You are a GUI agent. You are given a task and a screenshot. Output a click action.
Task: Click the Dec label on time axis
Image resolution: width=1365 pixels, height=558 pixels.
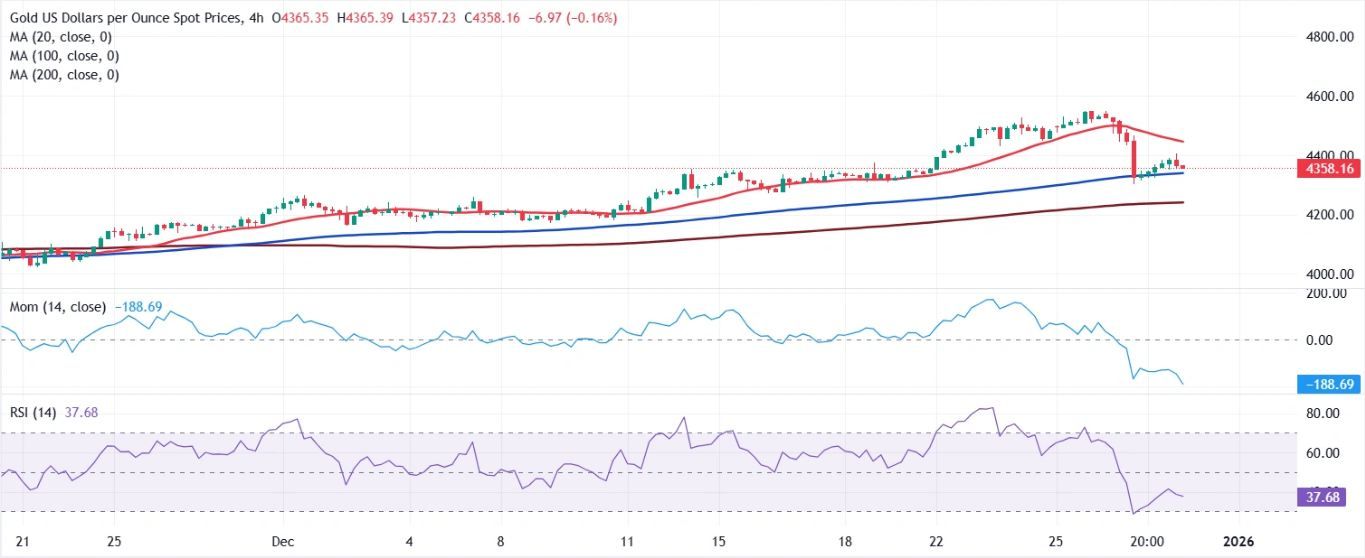[283, 540]
